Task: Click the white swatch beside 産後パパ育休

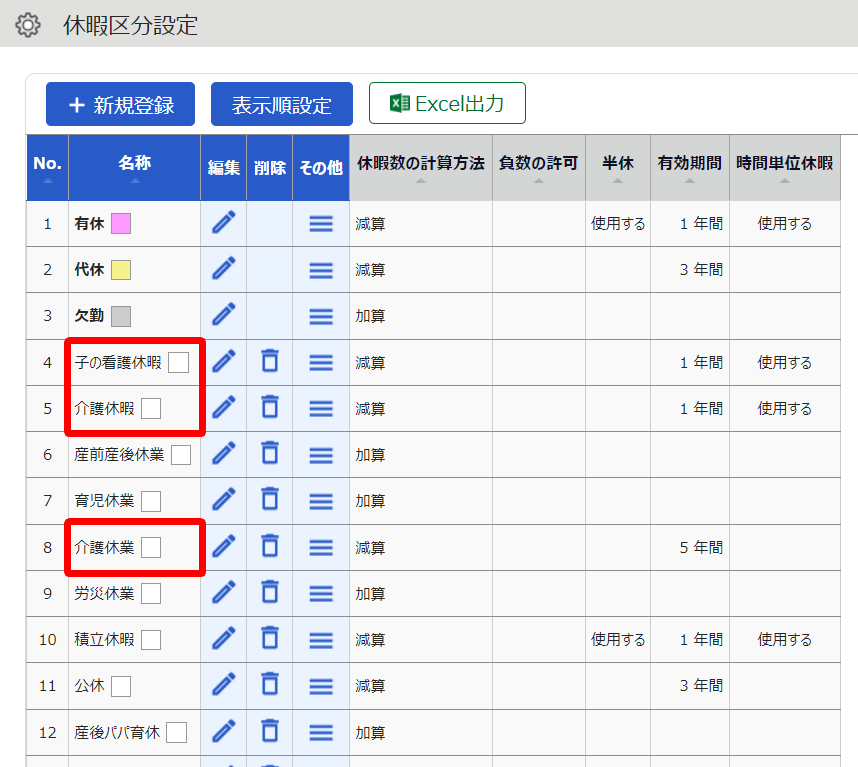Action: click(x=177, y=733)
